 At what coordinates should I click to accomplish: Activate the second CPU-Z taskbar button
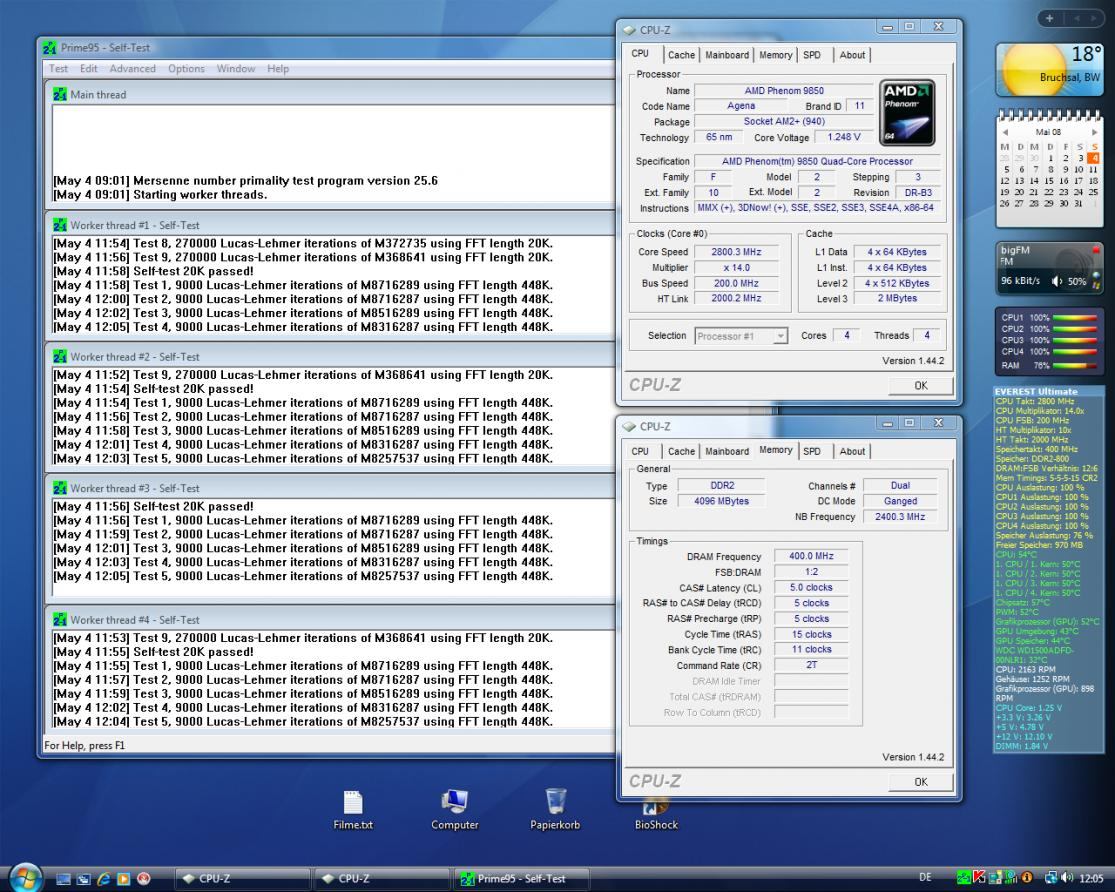381,879
